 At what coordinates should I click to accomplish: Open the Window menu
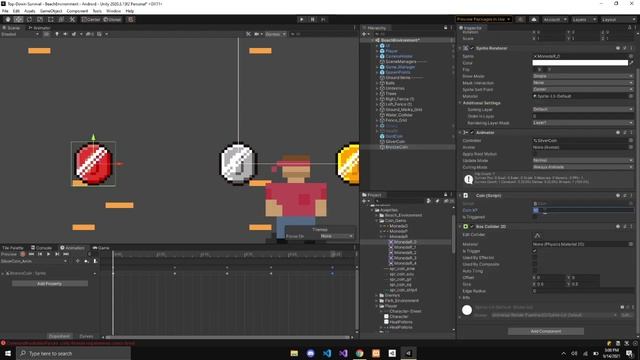pos(113,11)
